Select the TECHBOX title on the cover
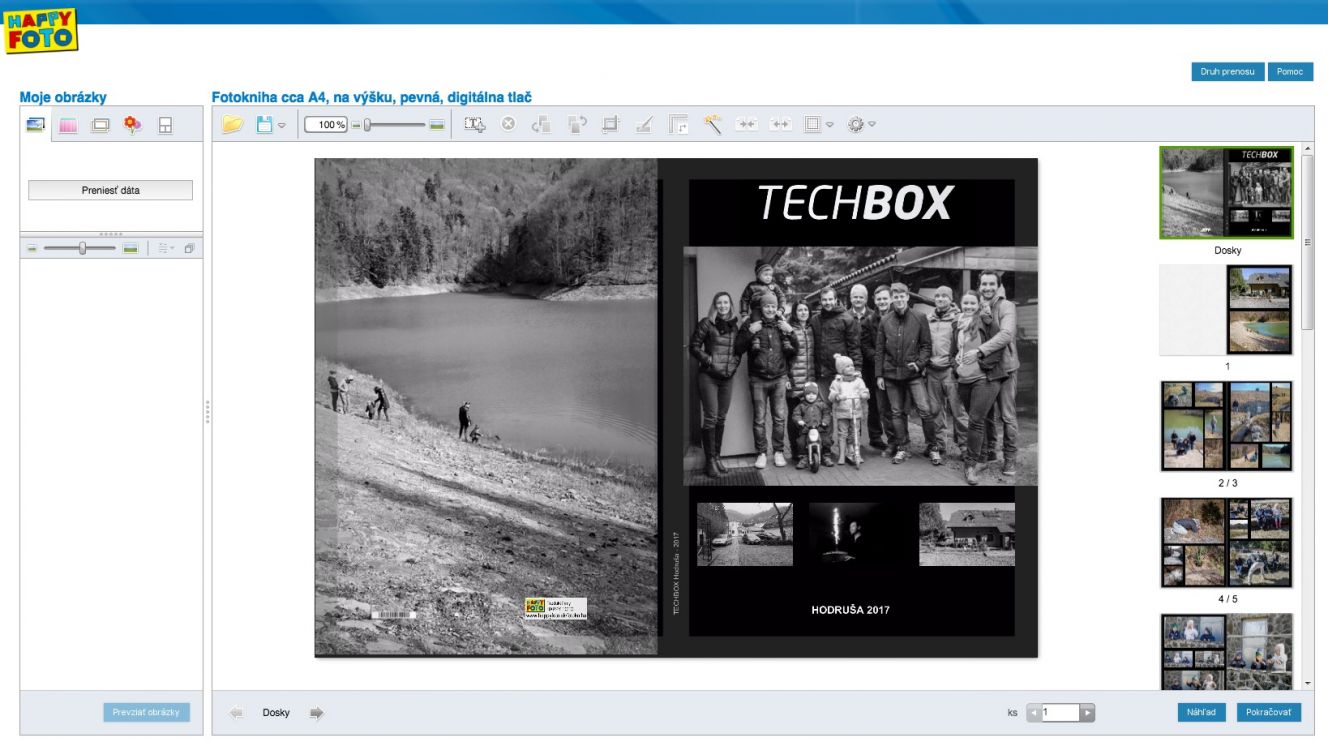Viewport: 1328px width, 742px height. click(854, 203)
